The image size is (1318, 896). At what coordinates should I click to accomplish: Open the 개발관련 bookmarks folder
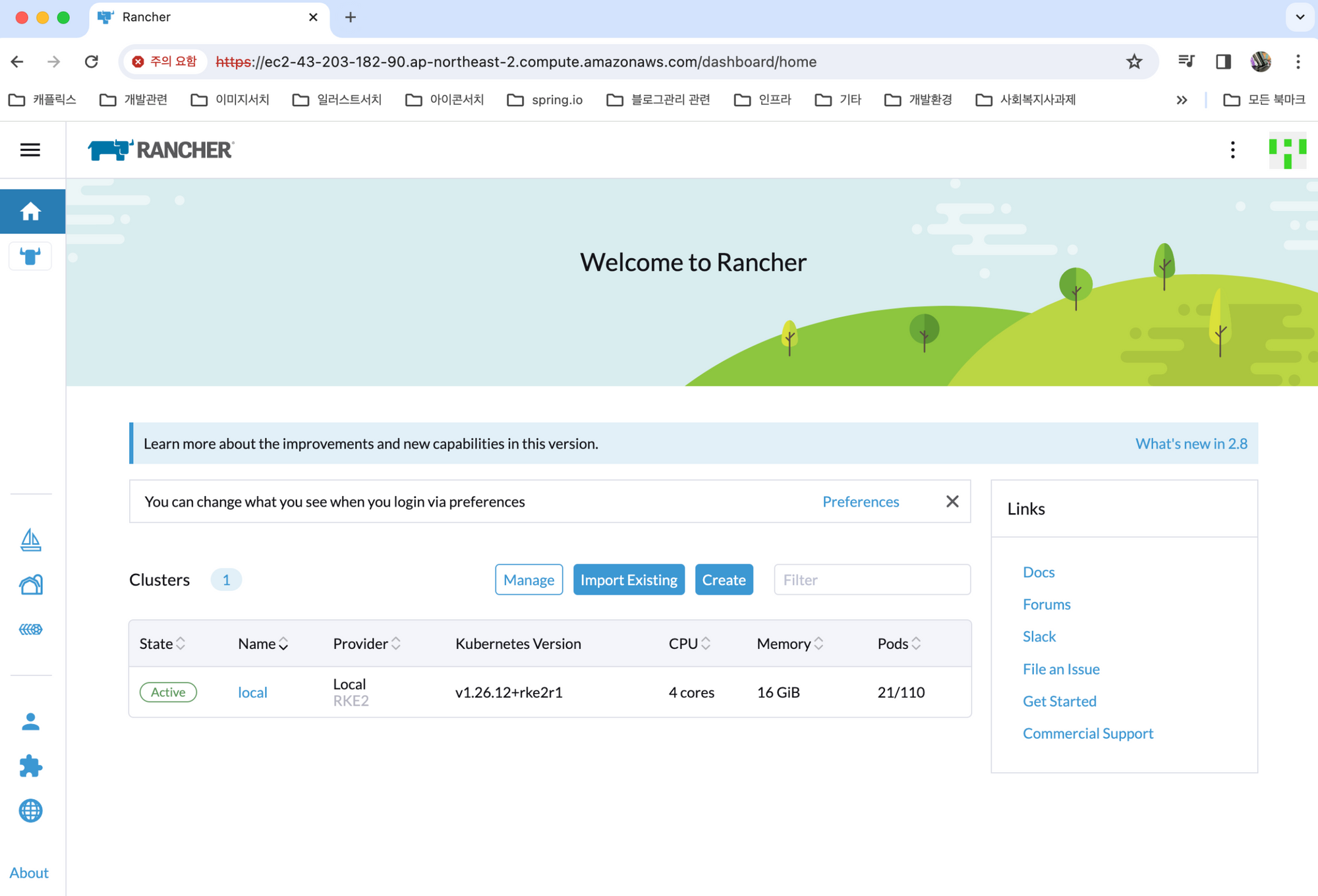coord(134,99)
